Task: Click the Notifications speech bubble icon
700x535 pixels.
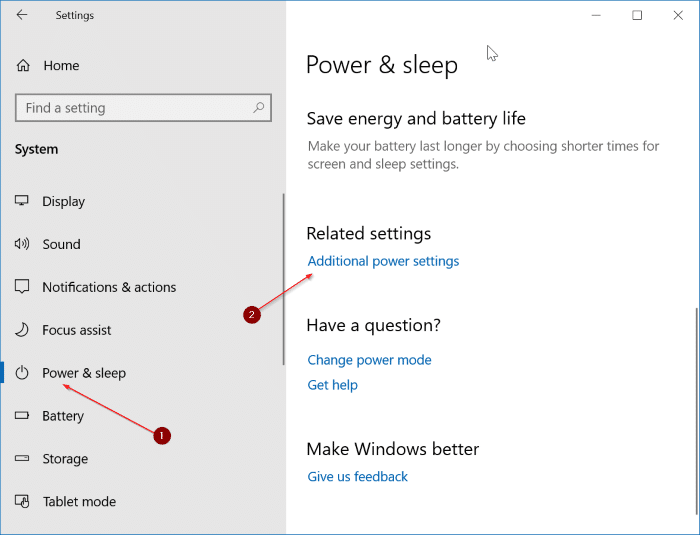Action: click(x=22, y=286)
